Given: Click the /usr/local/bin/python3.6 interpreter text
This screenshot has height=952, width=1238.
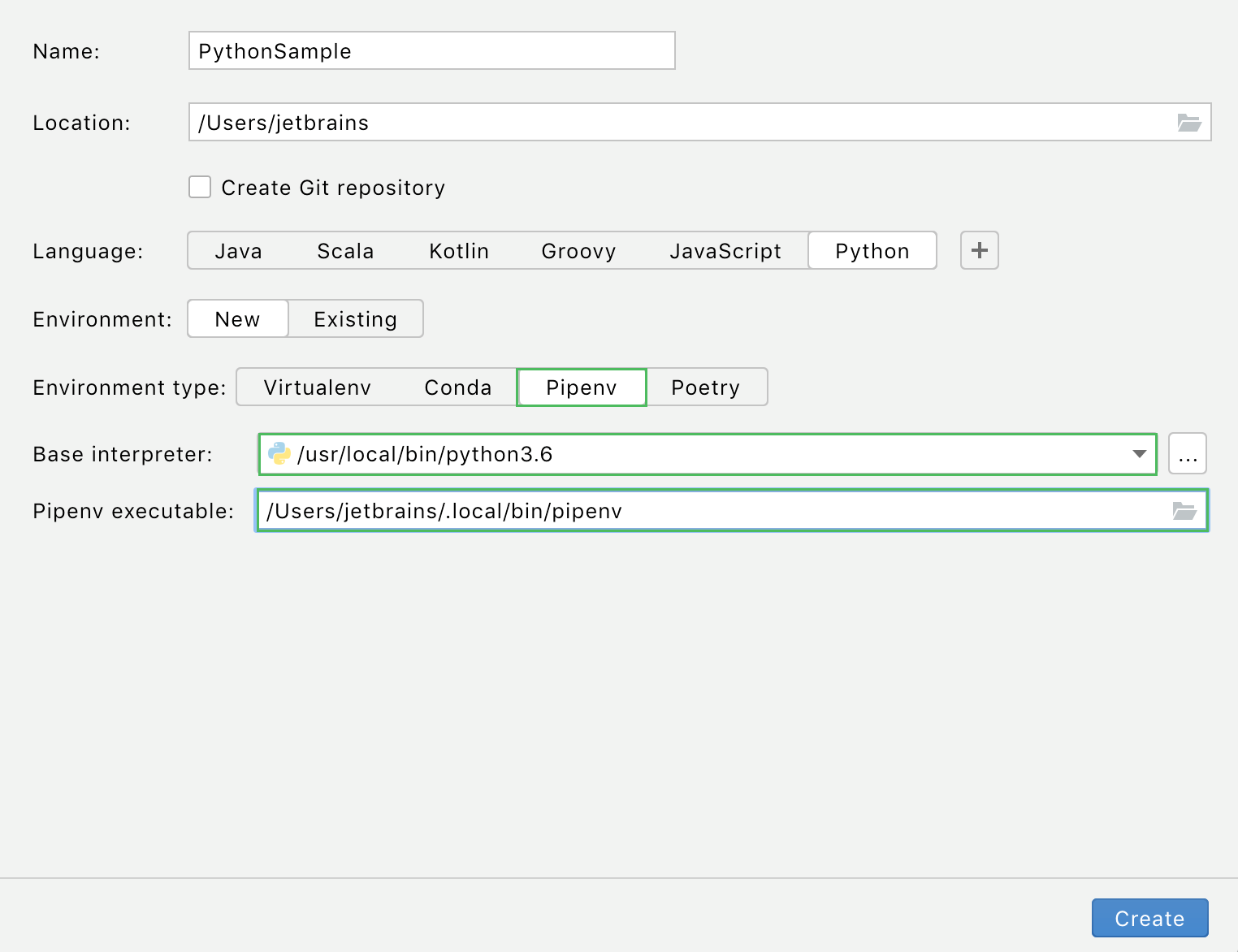Looking at the screenshot, I should tap(425, 454).
